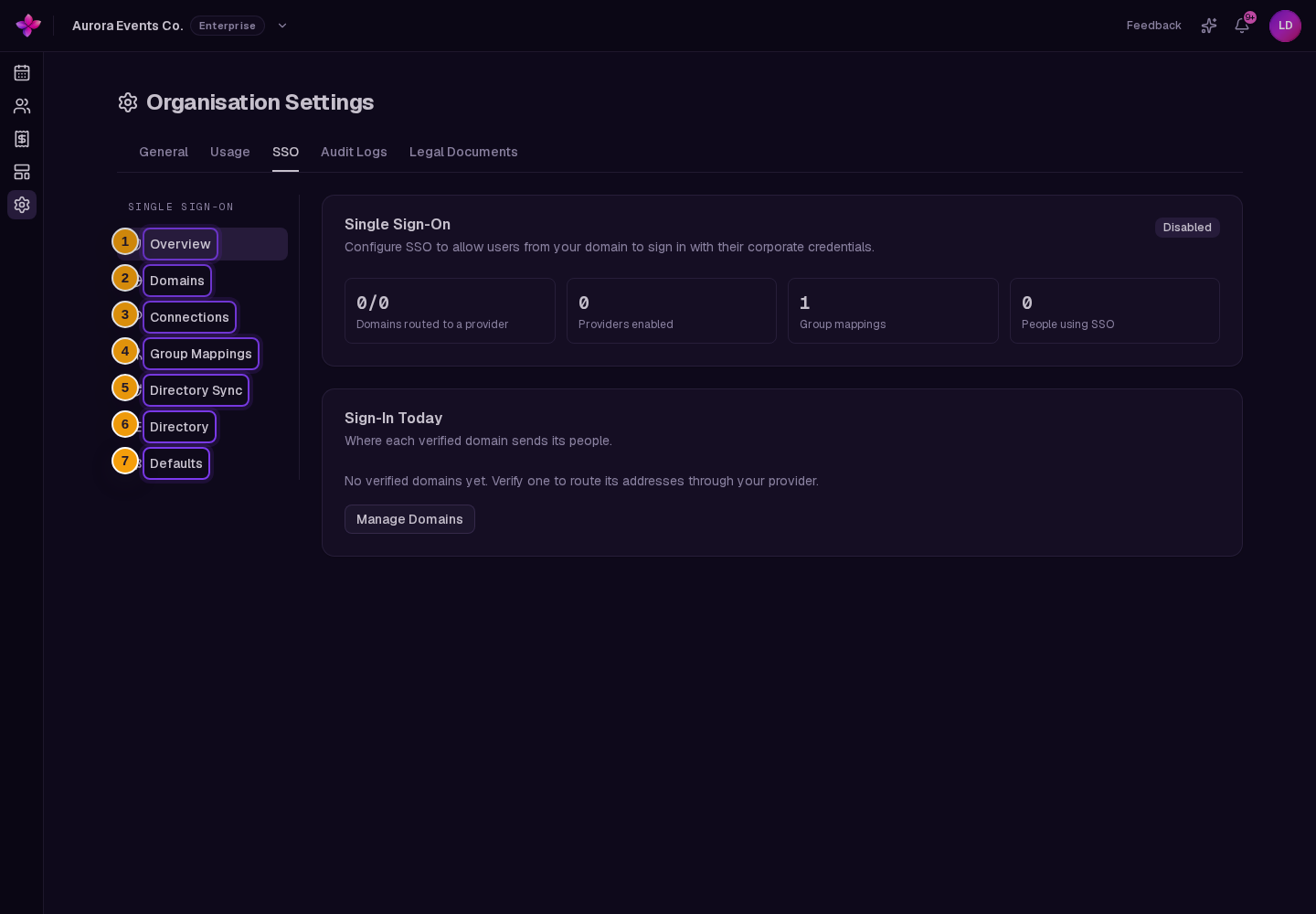Click the pink flower app logo

pos(28,26)
